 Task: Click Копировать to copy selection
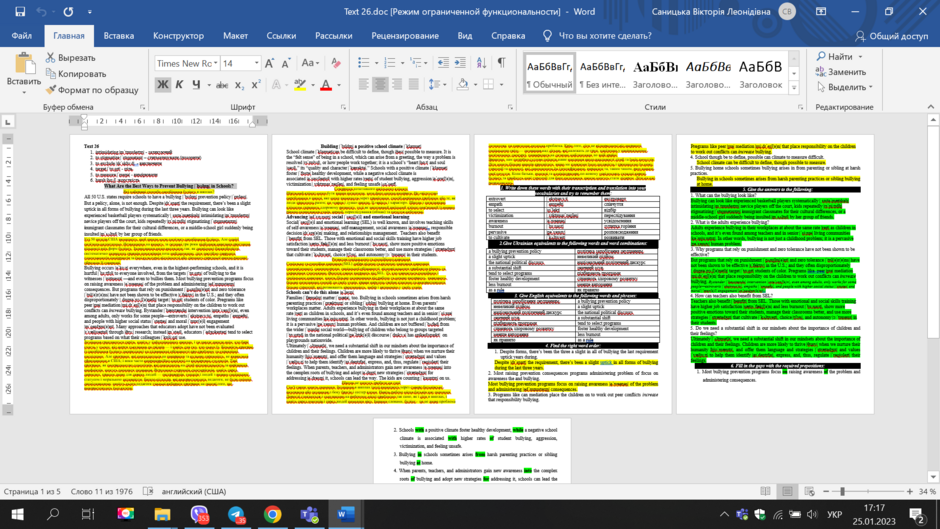pyautogui.click(x=76, y=74)
